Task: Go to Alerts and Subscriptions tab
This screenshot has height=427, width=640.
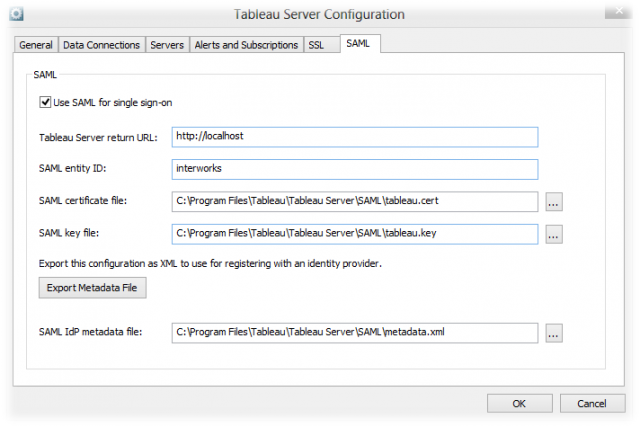Action: [246, 45]
